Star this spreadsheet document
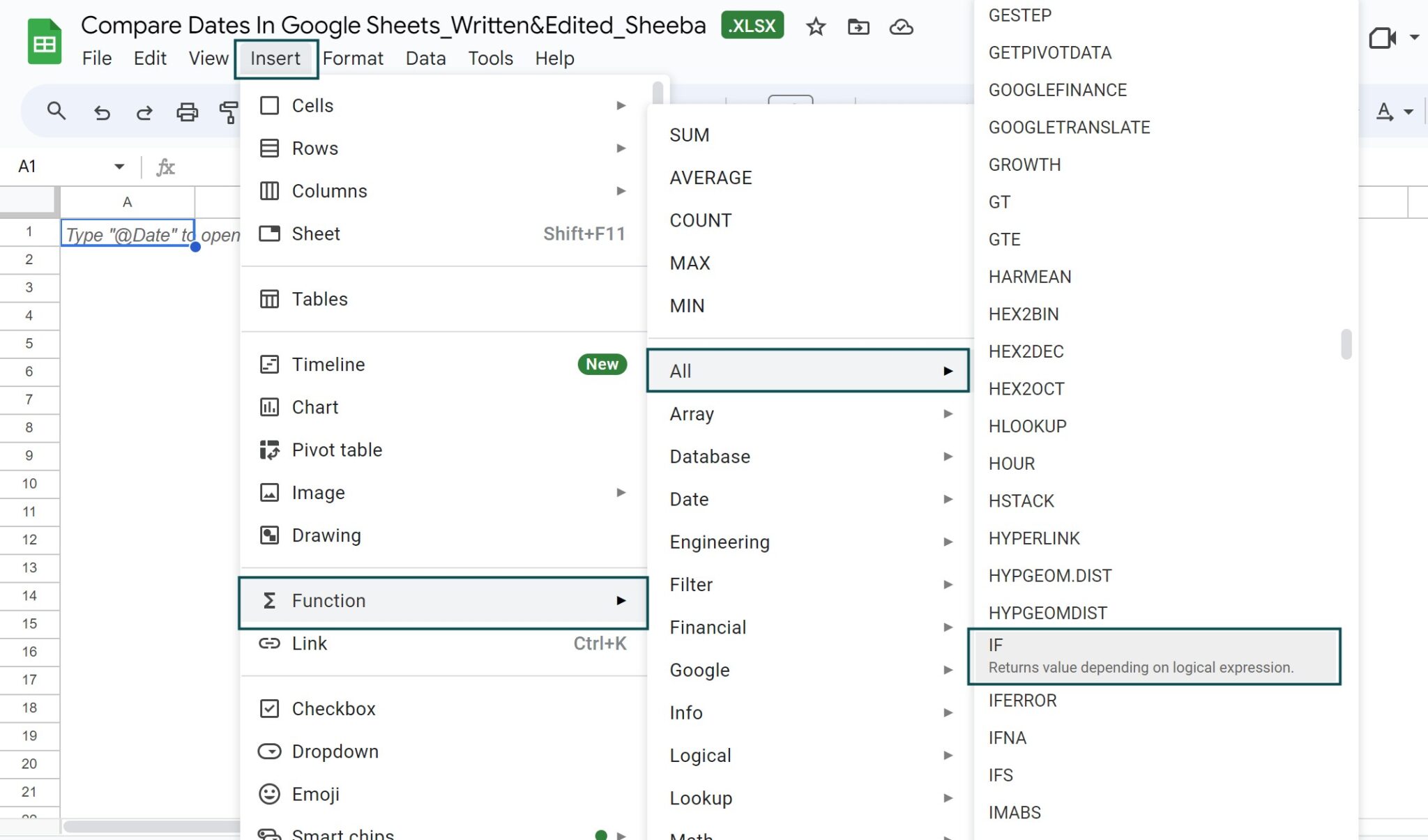The image size is (1428, 840). [x=815, y=26]
